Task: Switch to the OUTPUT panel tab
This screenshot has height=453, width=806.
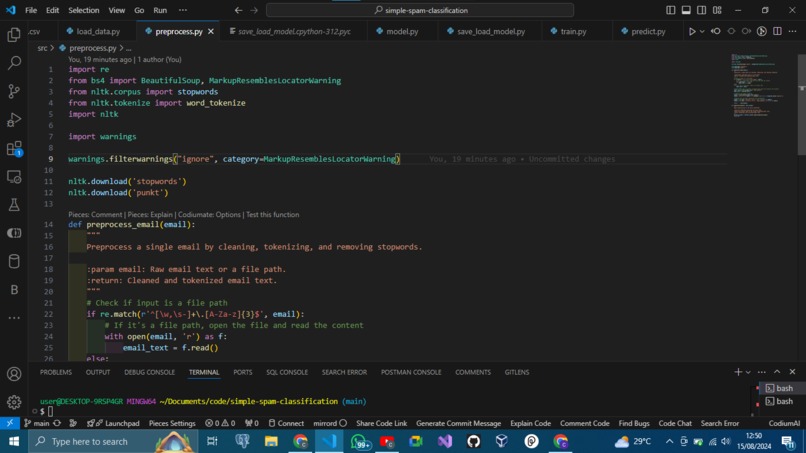Action: coord(98,372)
